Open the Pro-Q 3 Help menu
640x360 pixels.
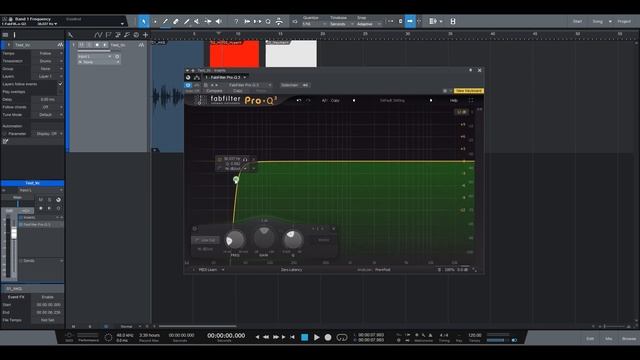tap(453, 100)
